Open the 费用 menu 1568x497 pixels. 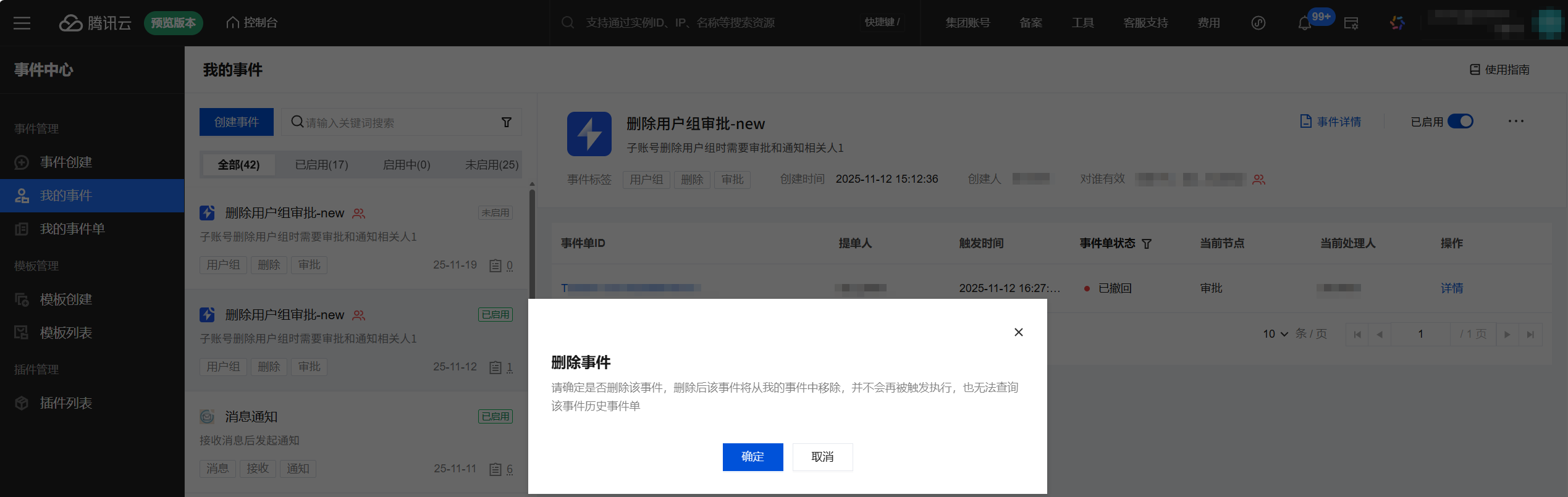click(x=1208, y=23)
